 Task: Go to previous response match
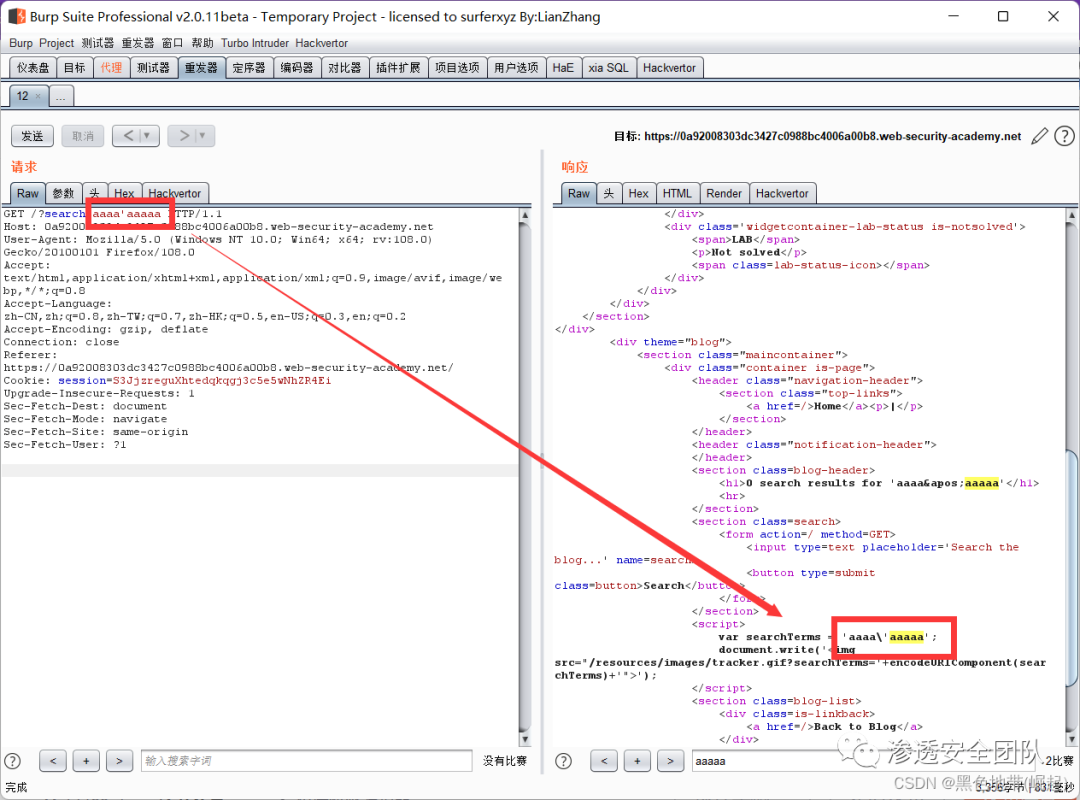[604, 761]
